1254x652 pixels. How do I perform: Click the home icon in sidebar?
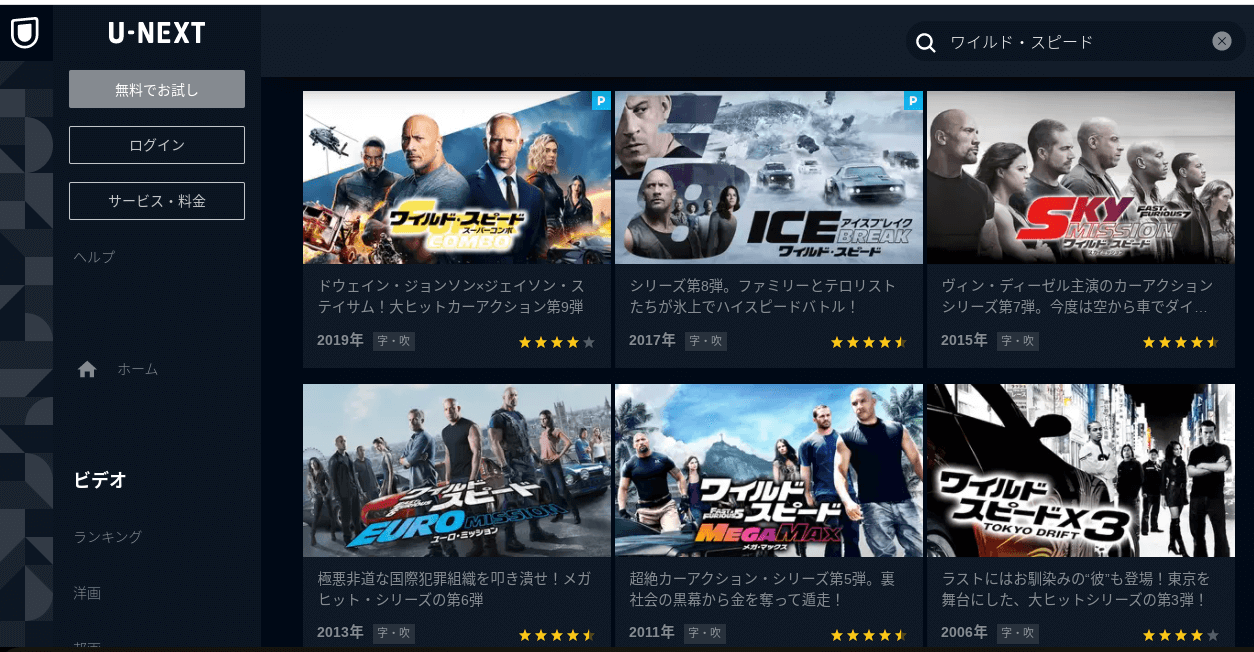coord(87,369)
